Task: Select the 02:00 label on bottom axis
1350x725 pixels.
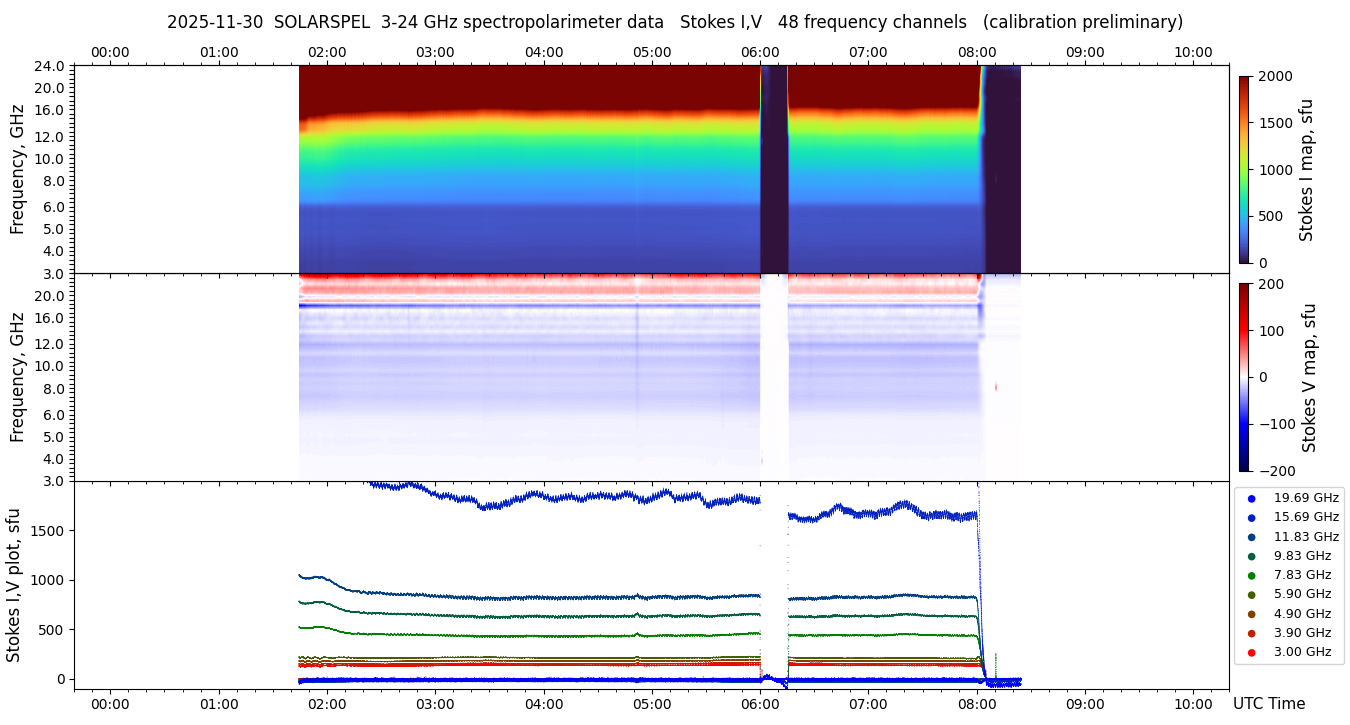Action: (x=327, y=703)
